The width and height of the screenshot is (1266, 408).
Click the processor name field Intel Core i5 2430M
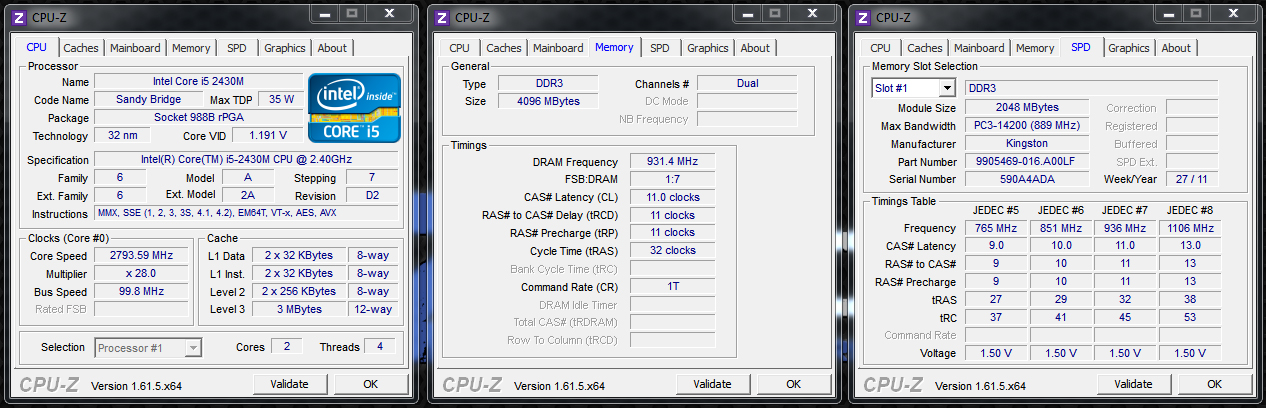pyautogui.click(x=198, y=82)
